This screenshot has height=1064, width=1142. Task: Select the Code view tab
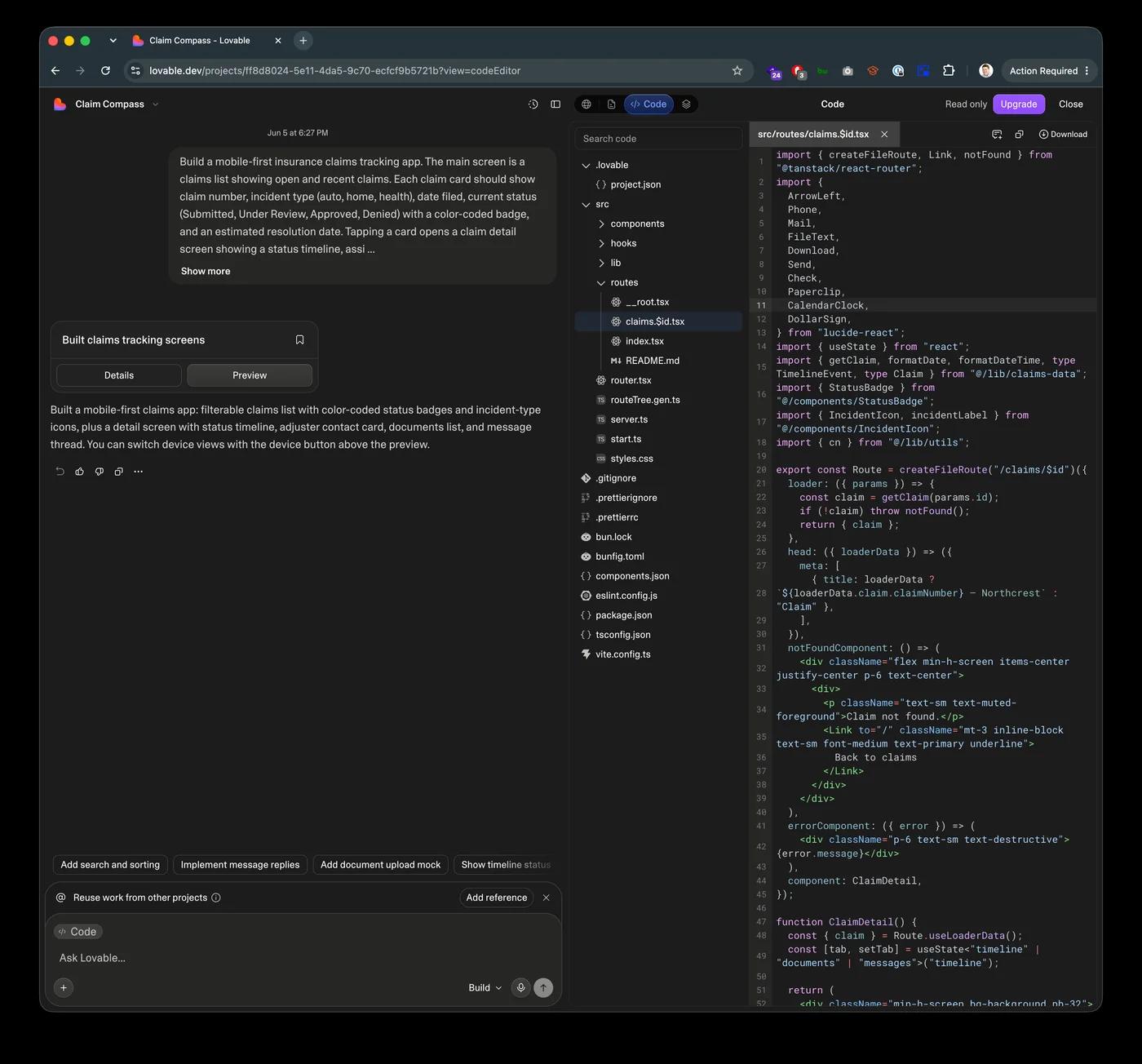pos(648,104)
